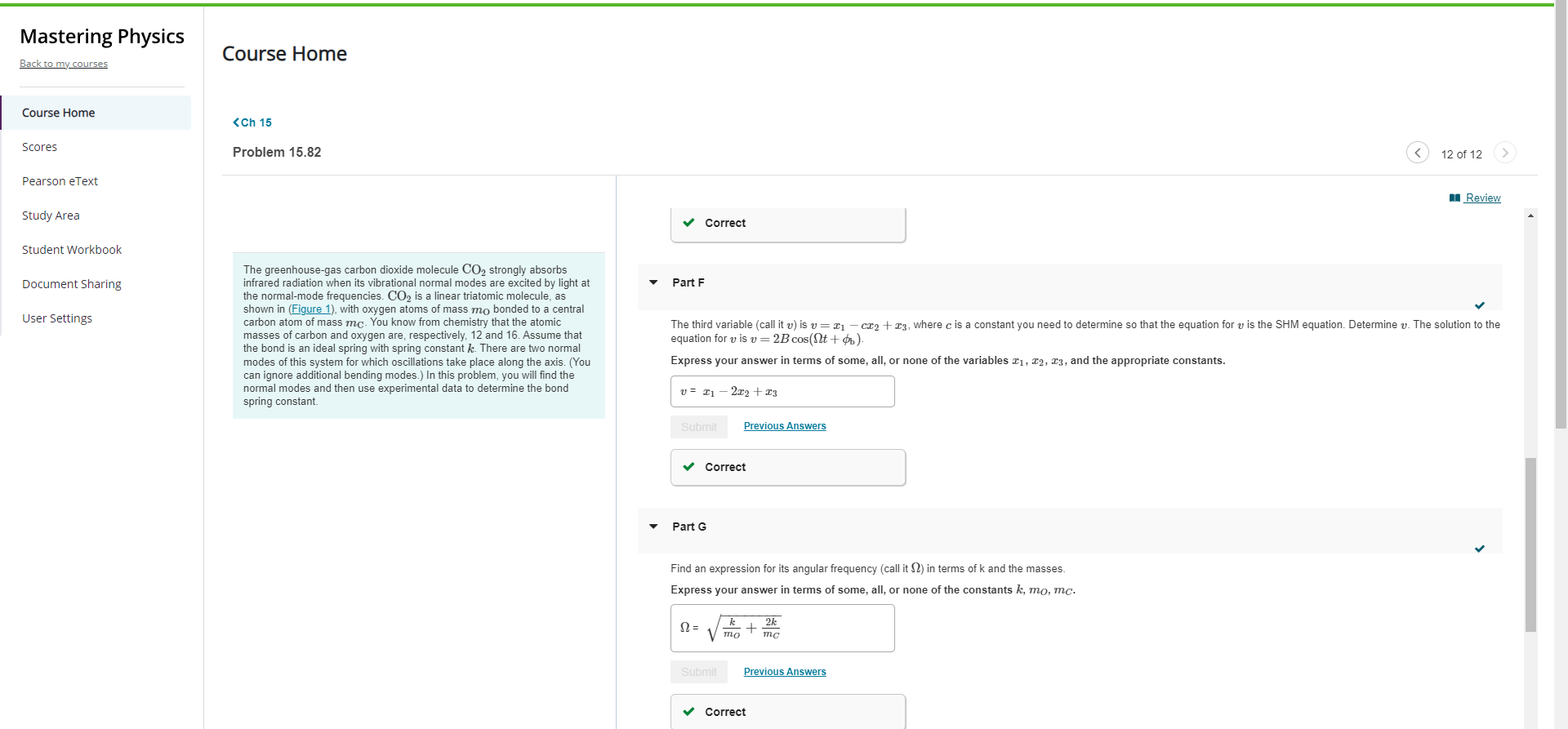The width and height of the screenshot is (1568, 729).
Task: Click the Correct feedback under Part F
Action: pos(788,468)
